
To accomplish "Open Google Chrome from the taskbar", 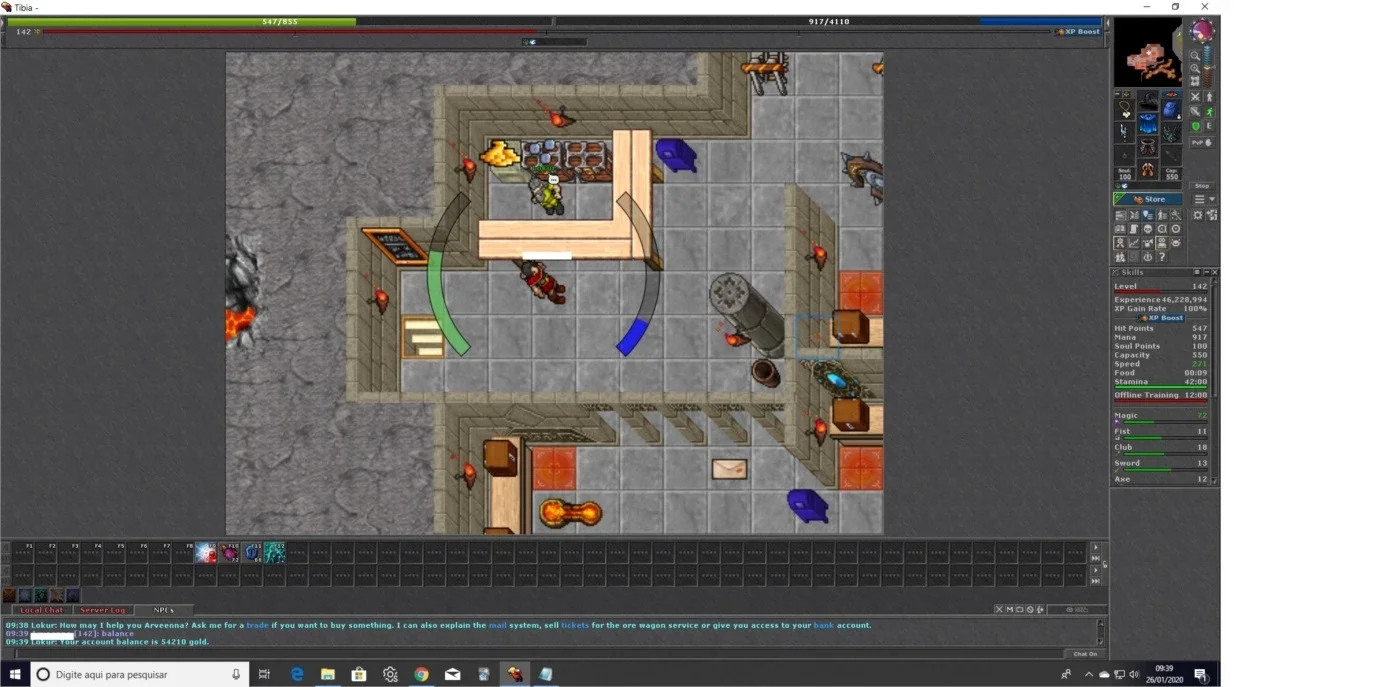I will click(421, 674).
